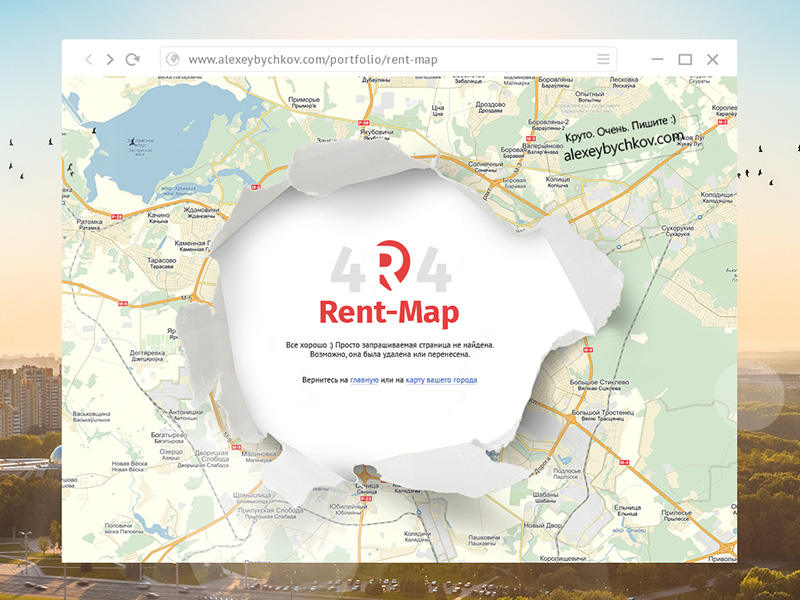The image size is (800, 600).
Task: Click 'Васьковщина' label on the map
Action: click(91, 414)
